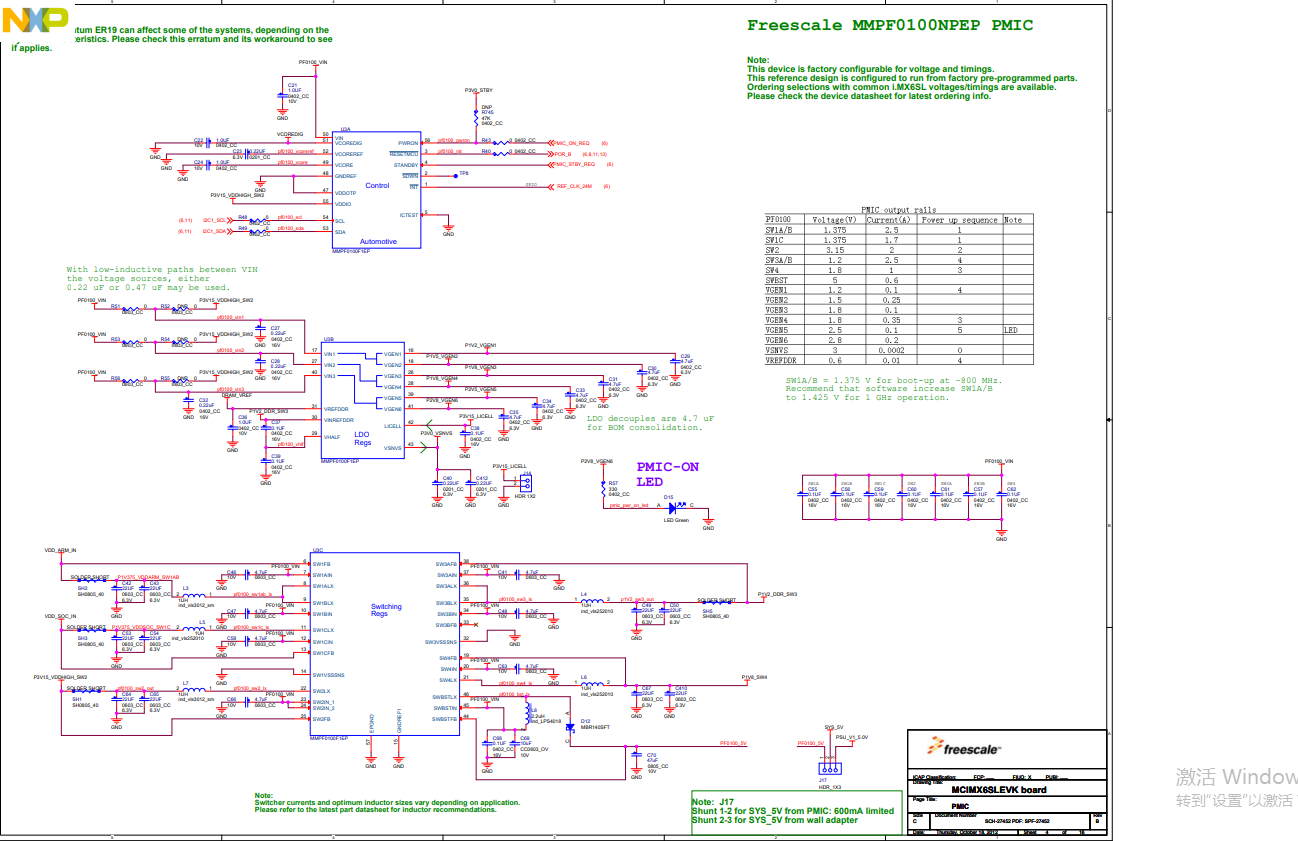Click the 'SW1C' row label in rails table
The width and height of the screenshot is (1298, 841).
point(775,240)
